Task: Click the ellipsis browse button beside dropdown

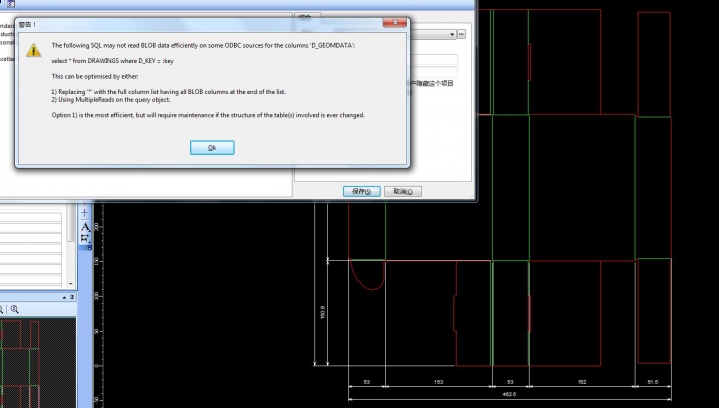Action: click(462, 34)
